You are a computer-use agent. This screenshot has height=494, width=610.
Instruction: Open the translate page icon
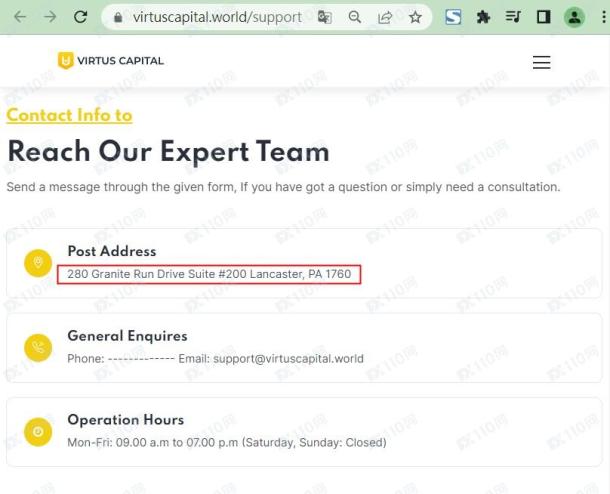click(x=324, y=17)
